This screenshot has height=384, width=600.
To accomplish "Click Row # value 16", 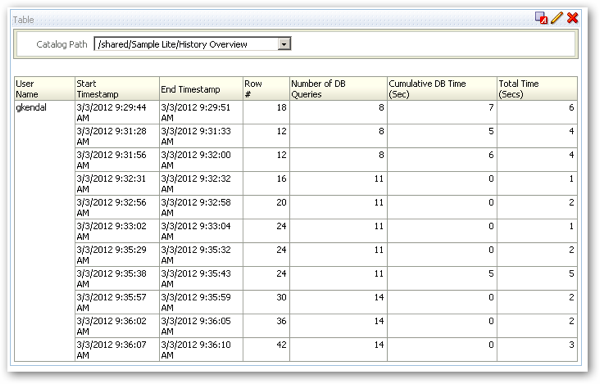I will (281, 179).
